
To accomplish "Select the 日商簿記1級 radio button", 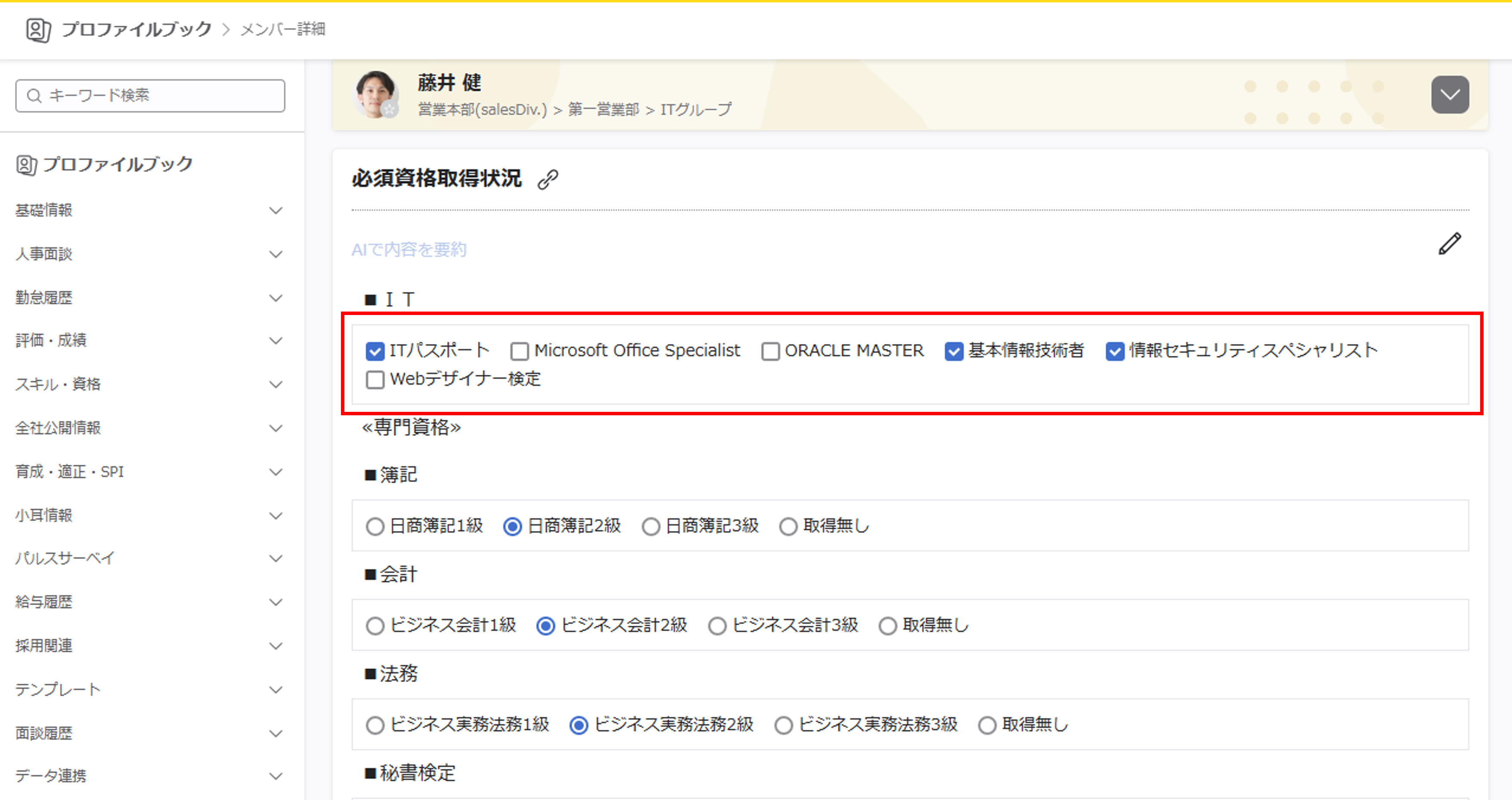I will (x=375, y=526).
